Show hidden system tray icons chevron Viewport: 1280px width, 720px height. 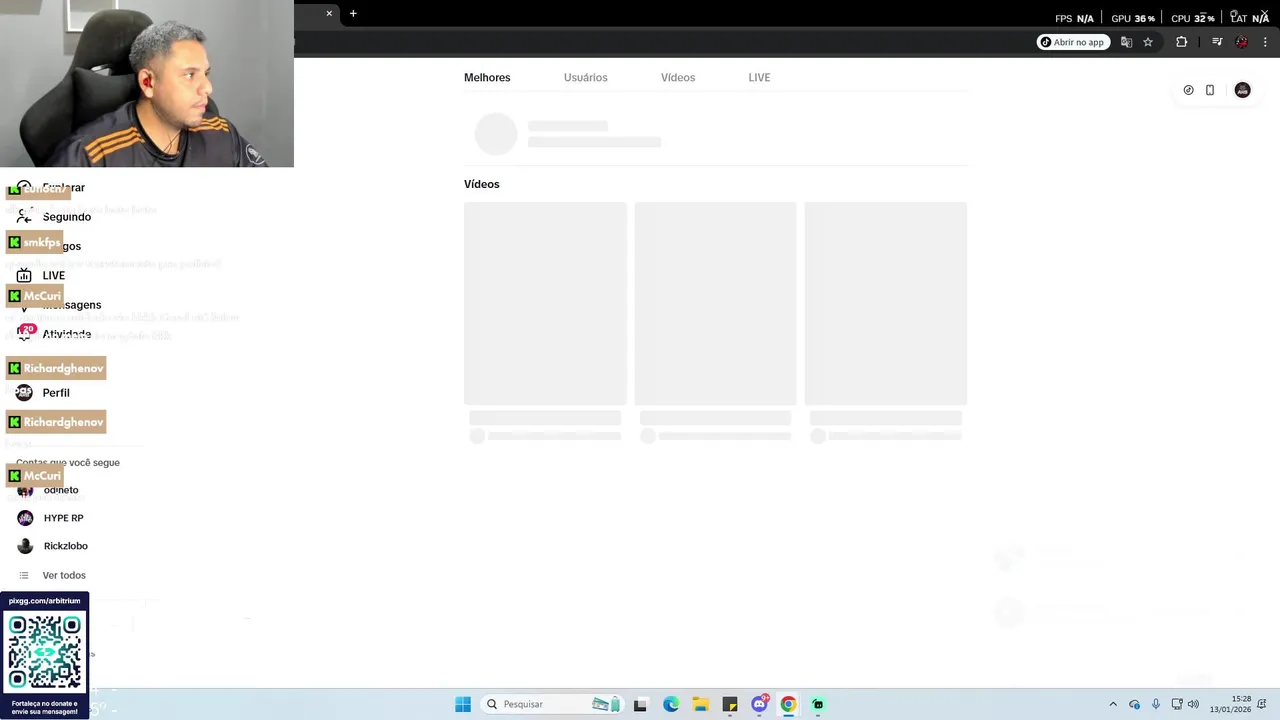(x=1113, y=704)
